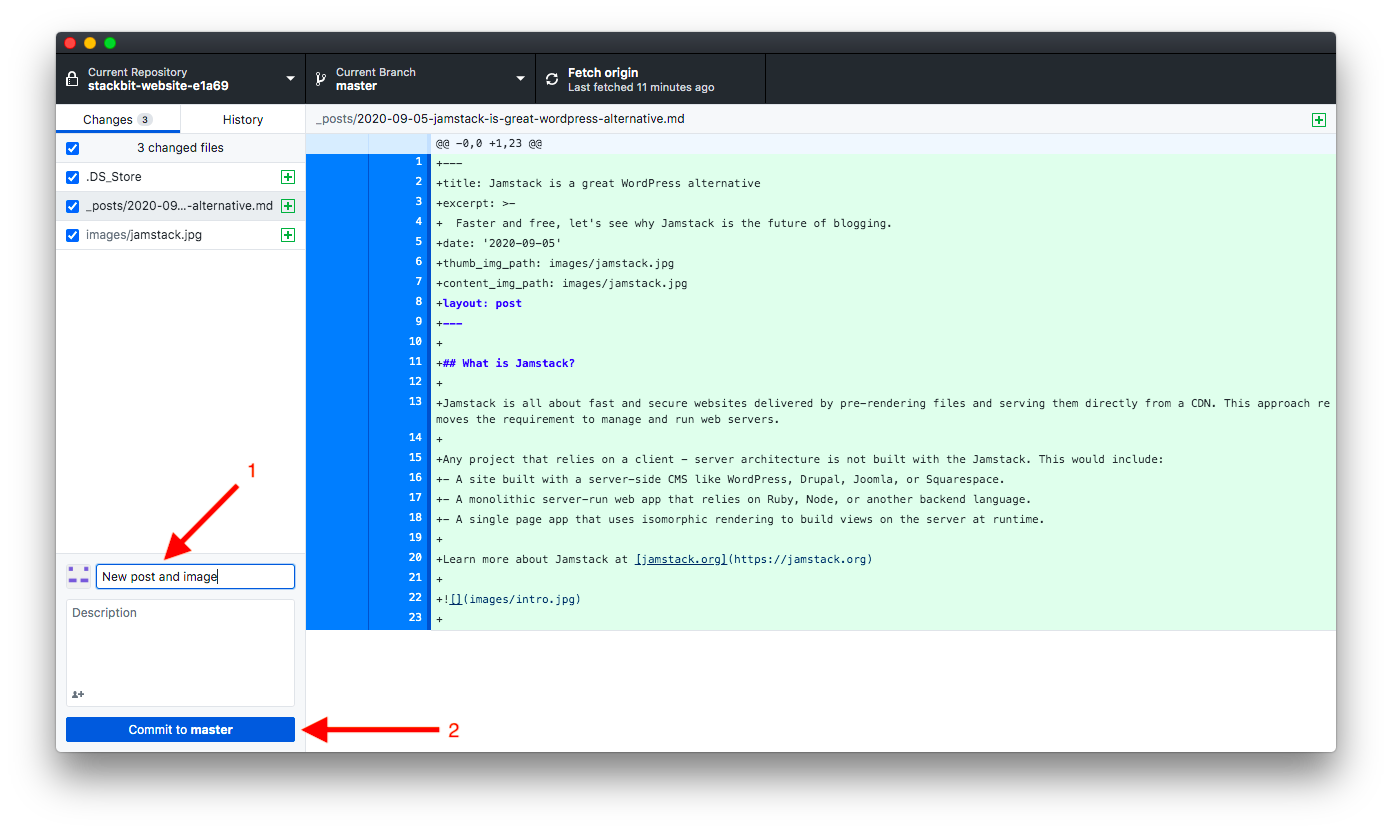Click the changes count badge '3'
This screenshot has width=1392, height=832.
(x=145, y=120)
